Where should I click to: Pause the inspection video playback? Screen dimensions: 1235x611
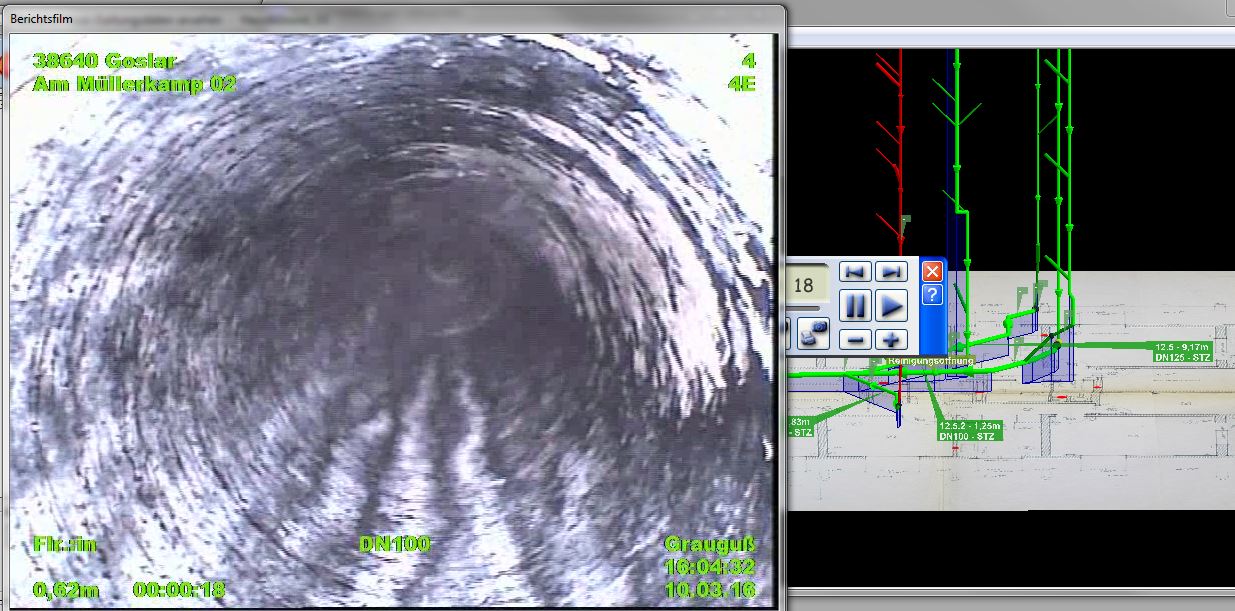point(854,305)
